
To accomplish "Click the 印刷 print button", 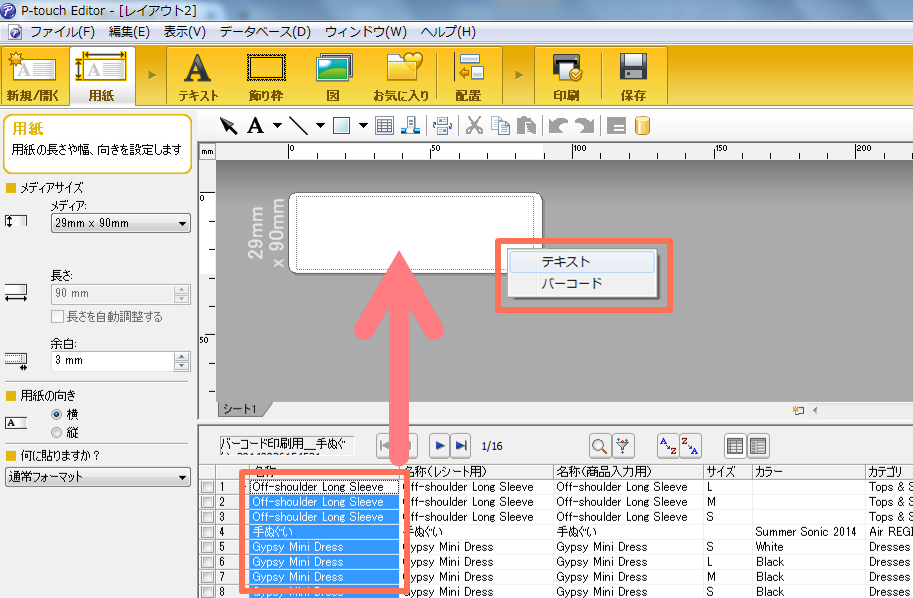I will 566,76.
